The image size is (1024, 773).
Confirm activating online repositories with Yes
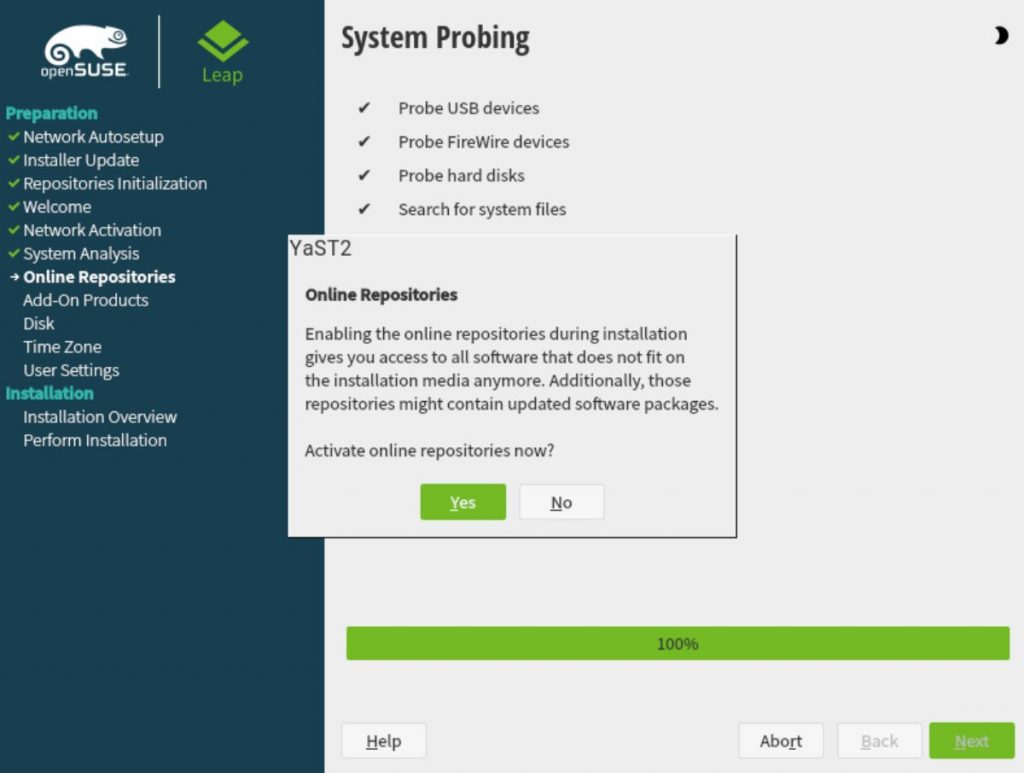pyautogui.click(x=463, y=502)
